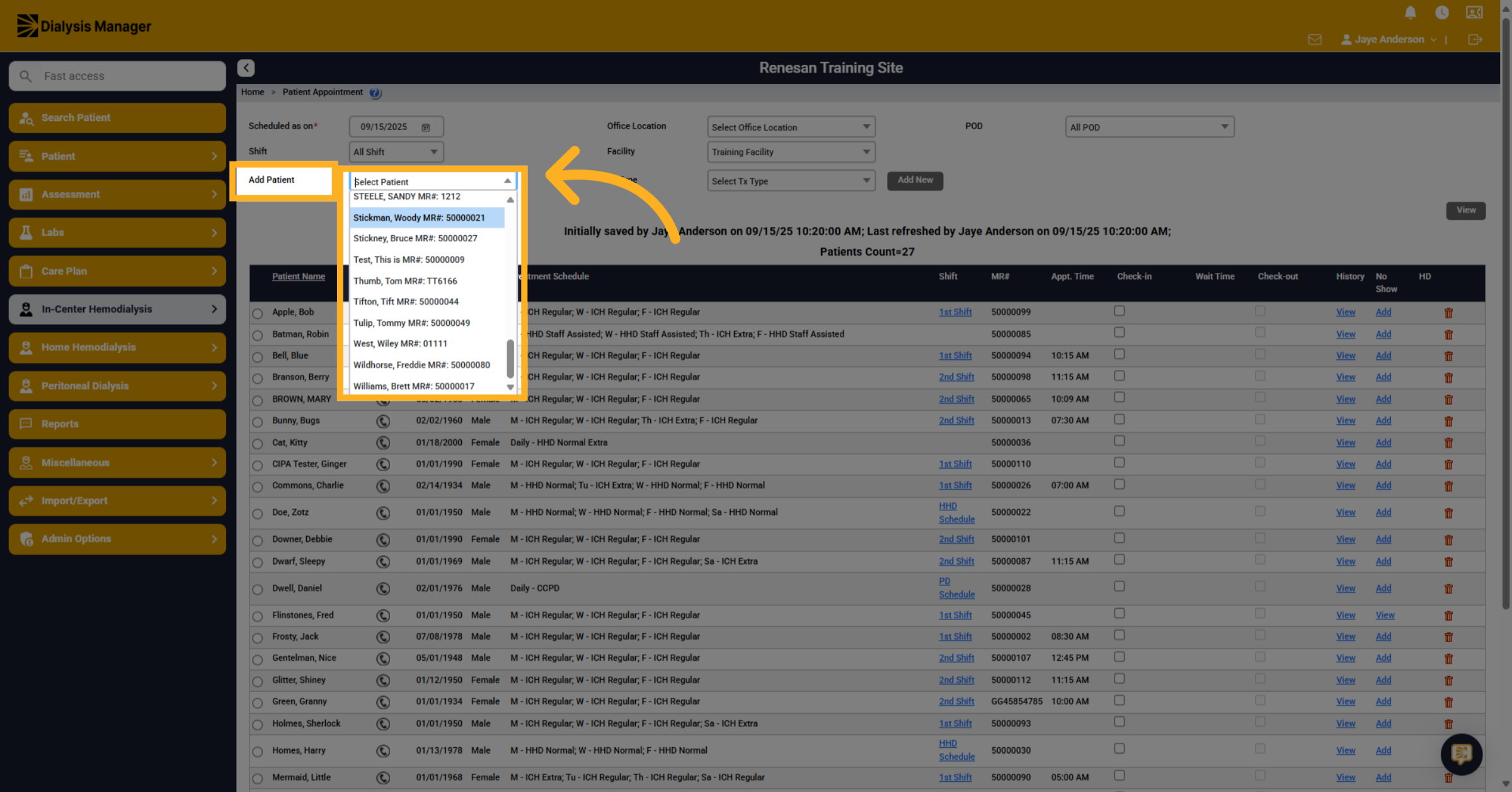
Task: Open the Home breadcrumb link
Action: coord(253,92)
